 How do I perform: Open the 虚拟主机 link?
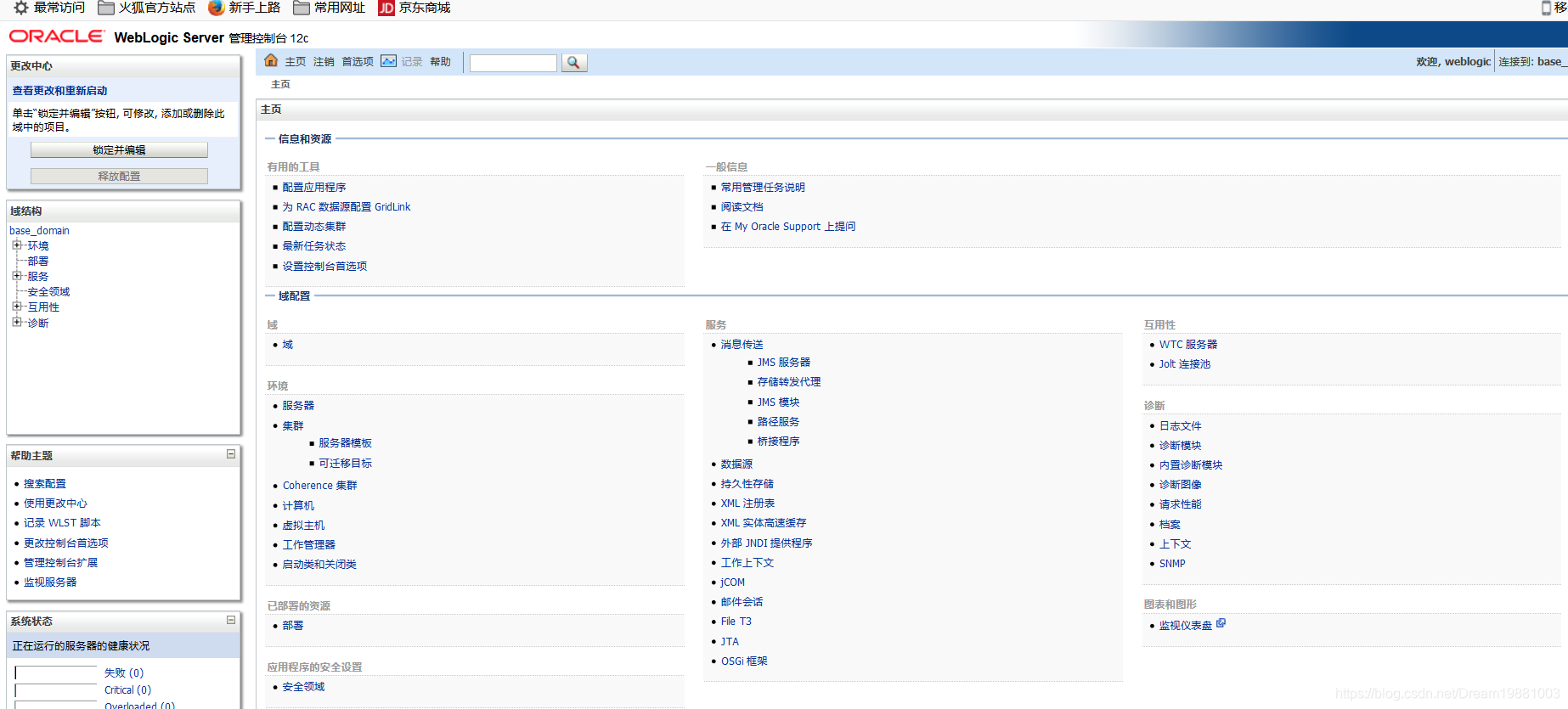[303, 525]
